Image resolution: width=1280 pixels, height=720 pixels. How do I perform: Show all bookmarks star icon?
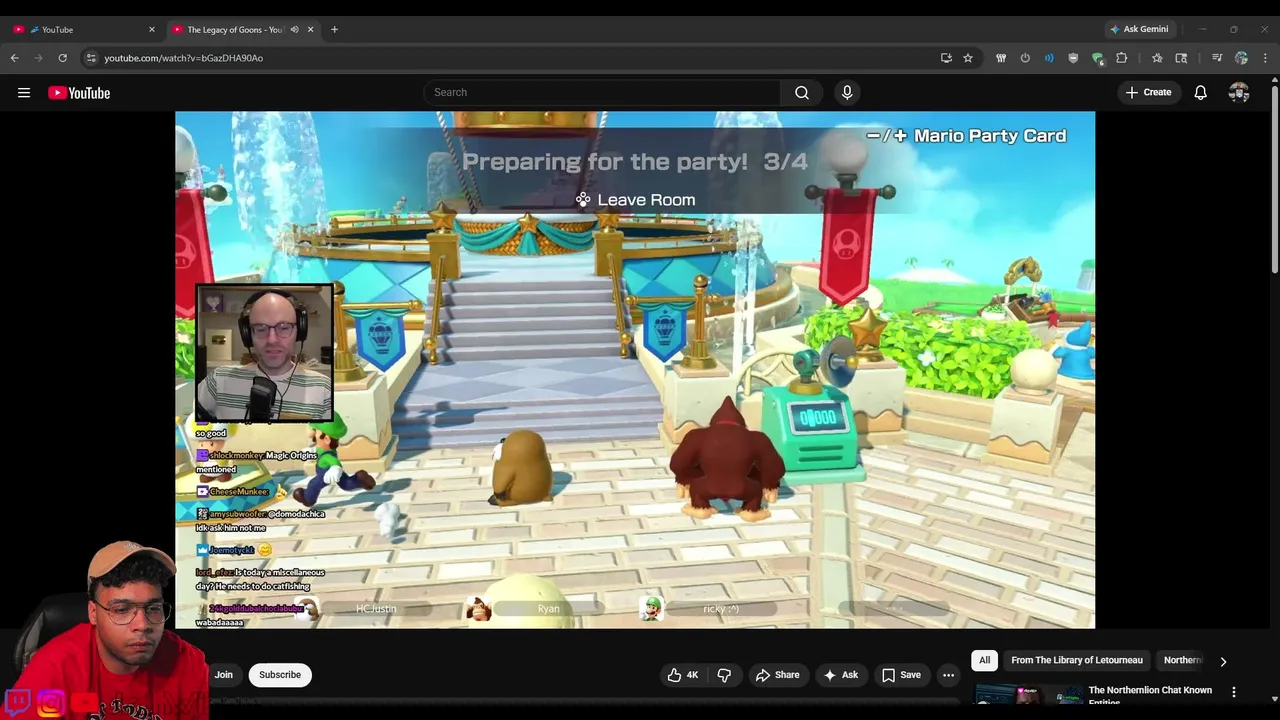click(1157, 58)
